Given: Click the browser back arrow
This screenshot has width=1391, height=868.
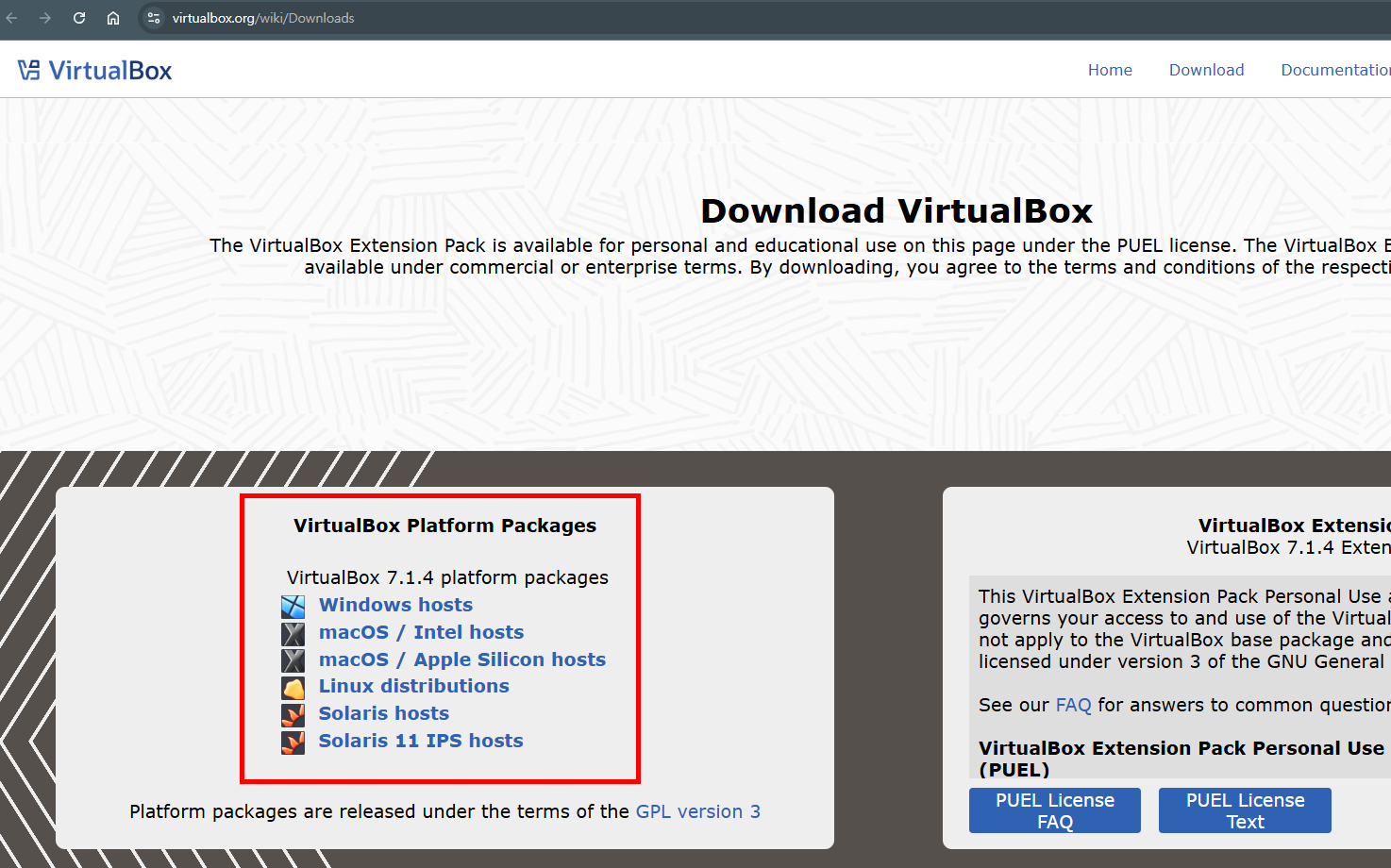Looking at the screenshot, I should click(12, 18).
